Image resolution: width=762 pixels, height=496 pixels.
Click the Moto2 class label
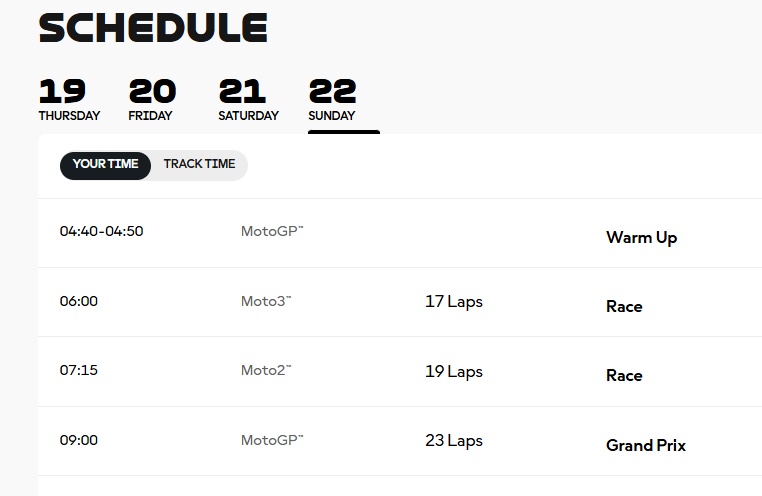266,370
